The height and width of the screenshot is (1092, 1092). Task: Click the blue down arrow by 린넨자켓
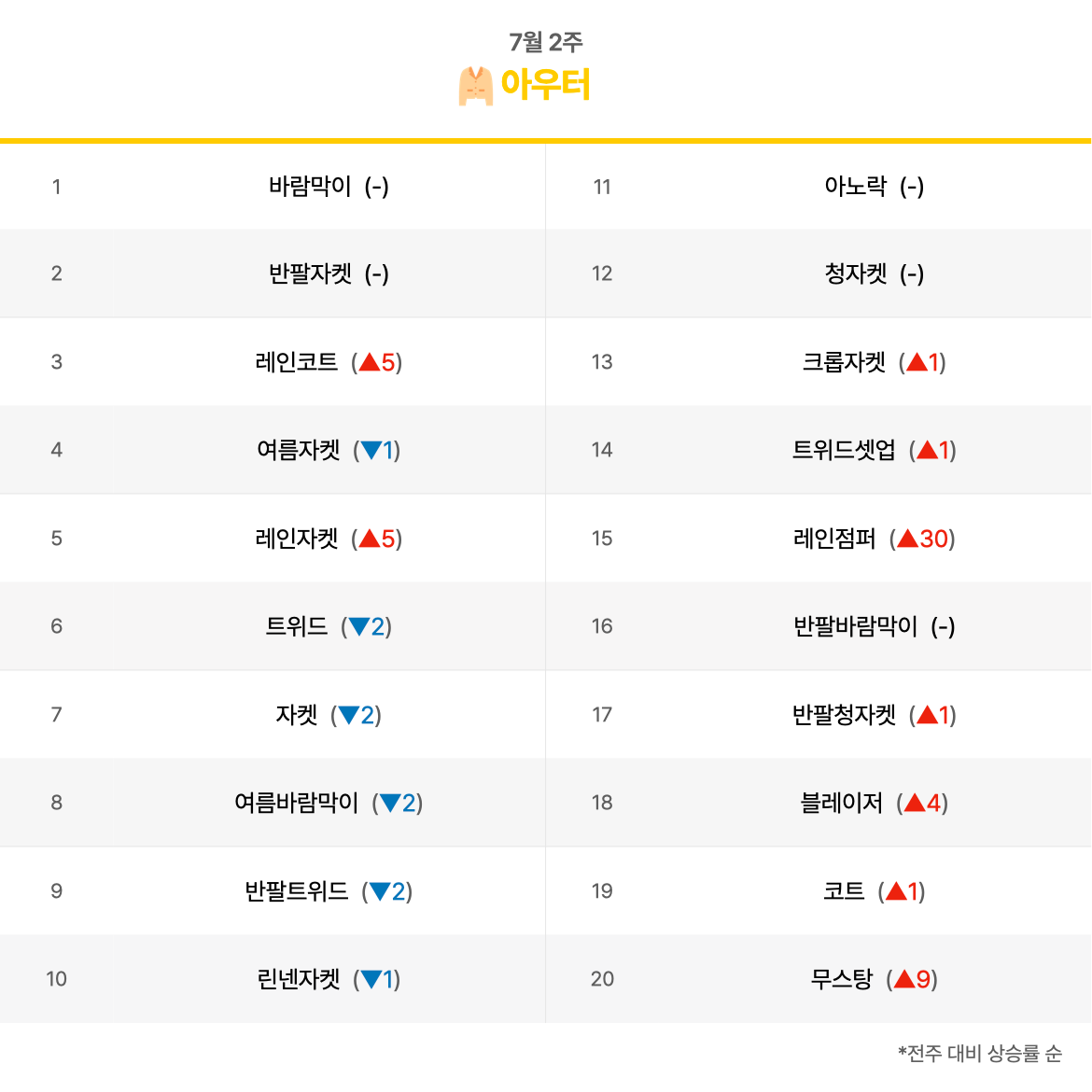(371, 980)
